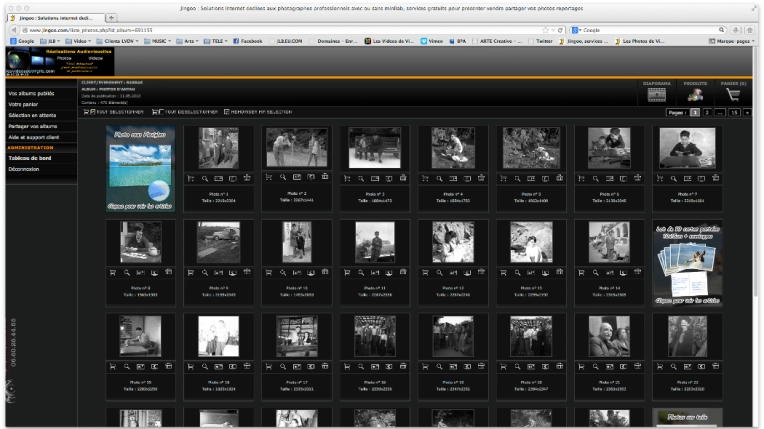The image size is (764, 429).
Task: Click gift icon under Photo n° 4
Action: [481, 178]
